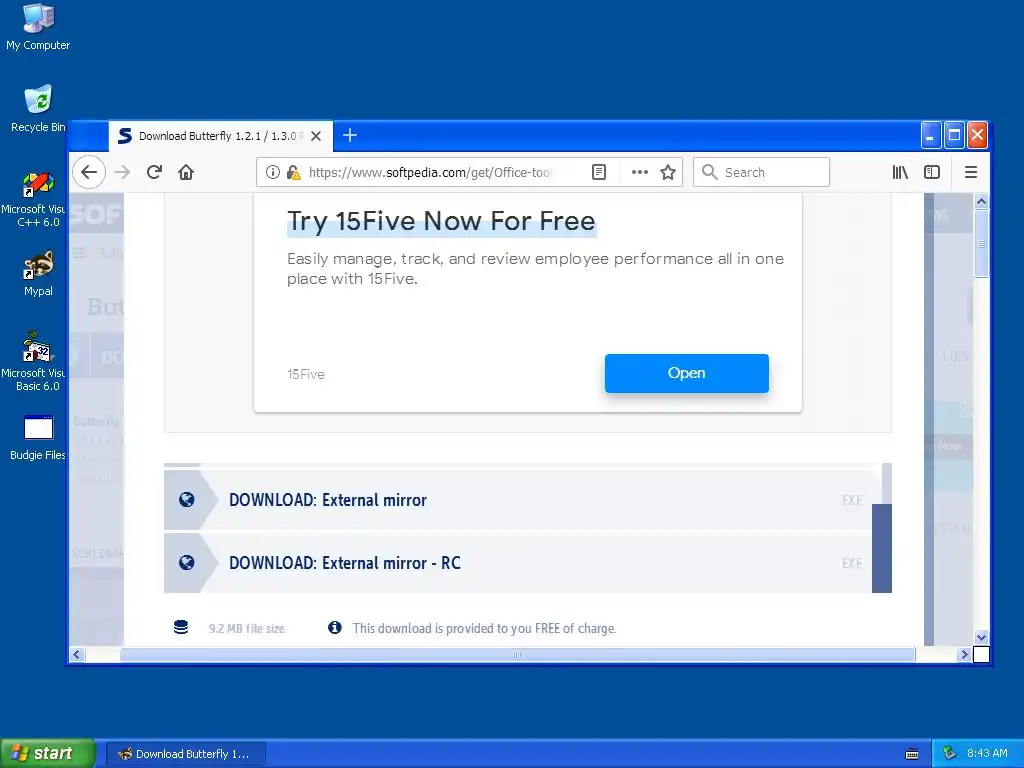The image size is (1024, 768).
Task: Open page actions three-dot menu
Action: (640, 172)
